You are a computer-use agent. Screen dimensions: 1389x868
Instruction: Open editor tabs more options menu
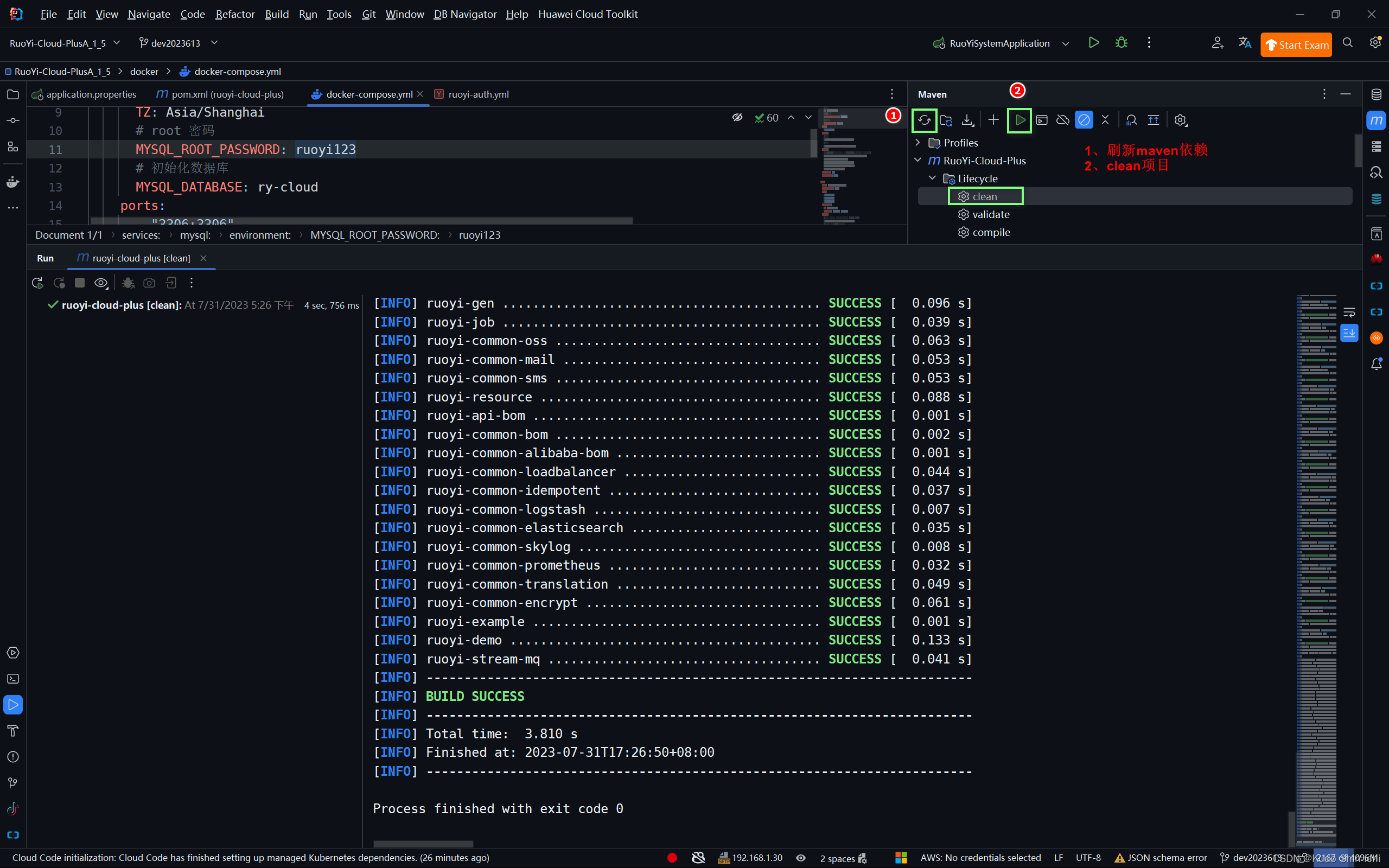tap(891, 94)
